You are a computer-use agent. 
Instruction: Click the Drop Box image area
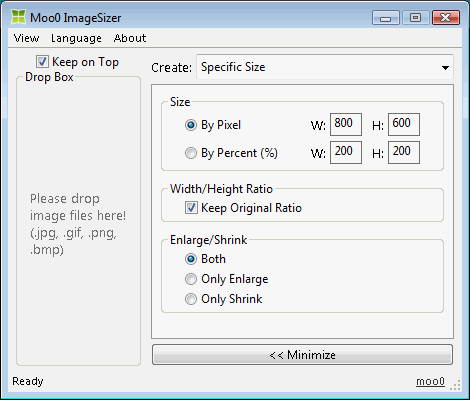coord(78,222)
